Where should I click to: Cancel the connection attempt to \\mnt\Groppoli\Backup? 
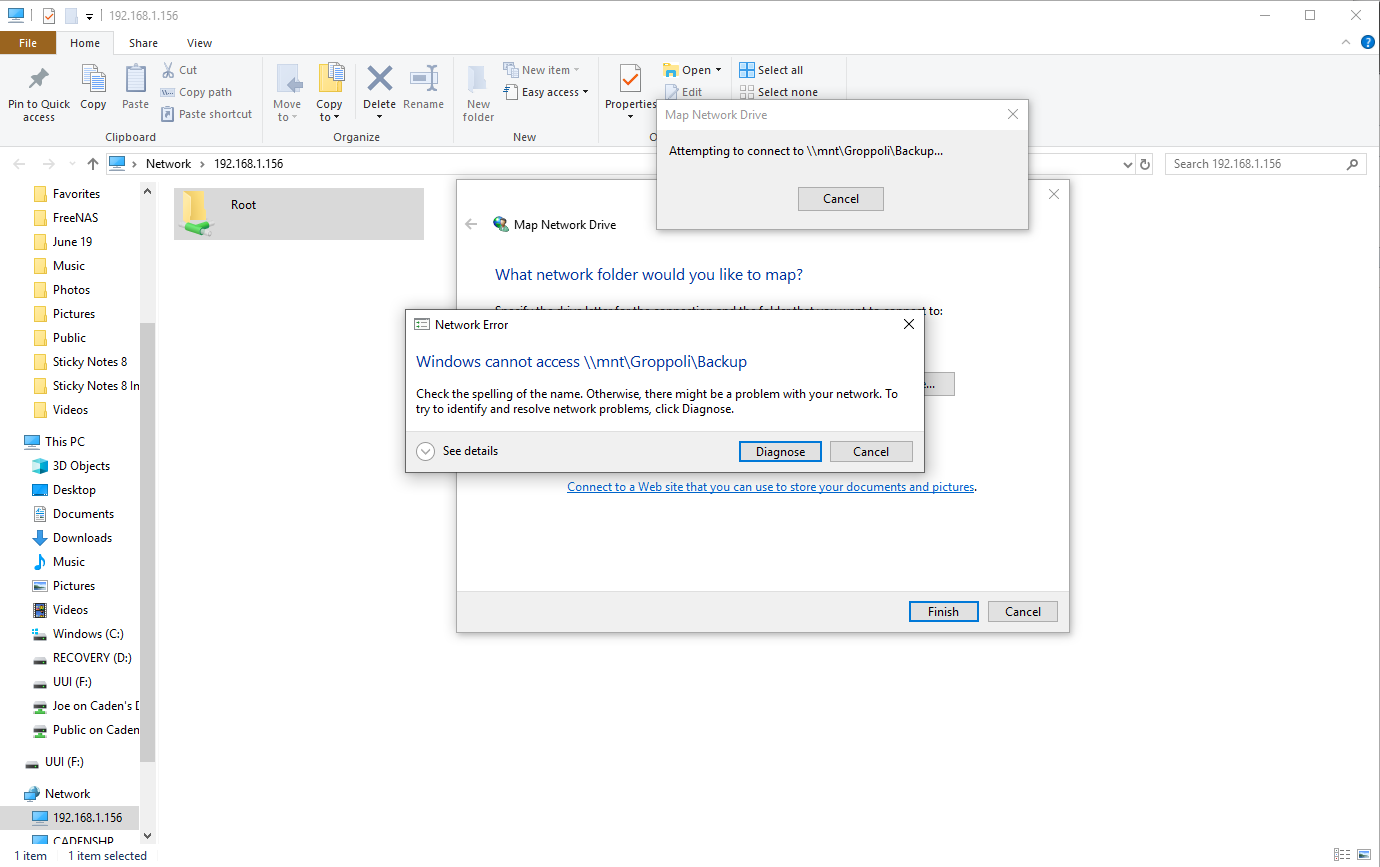(x=841, y=199)
